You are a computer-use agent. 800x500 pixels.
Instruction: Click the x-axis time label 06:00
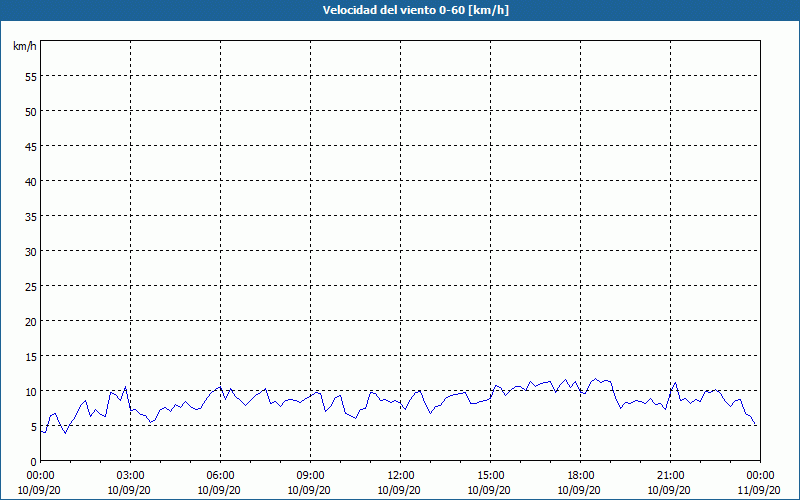(x=220, y=476)
